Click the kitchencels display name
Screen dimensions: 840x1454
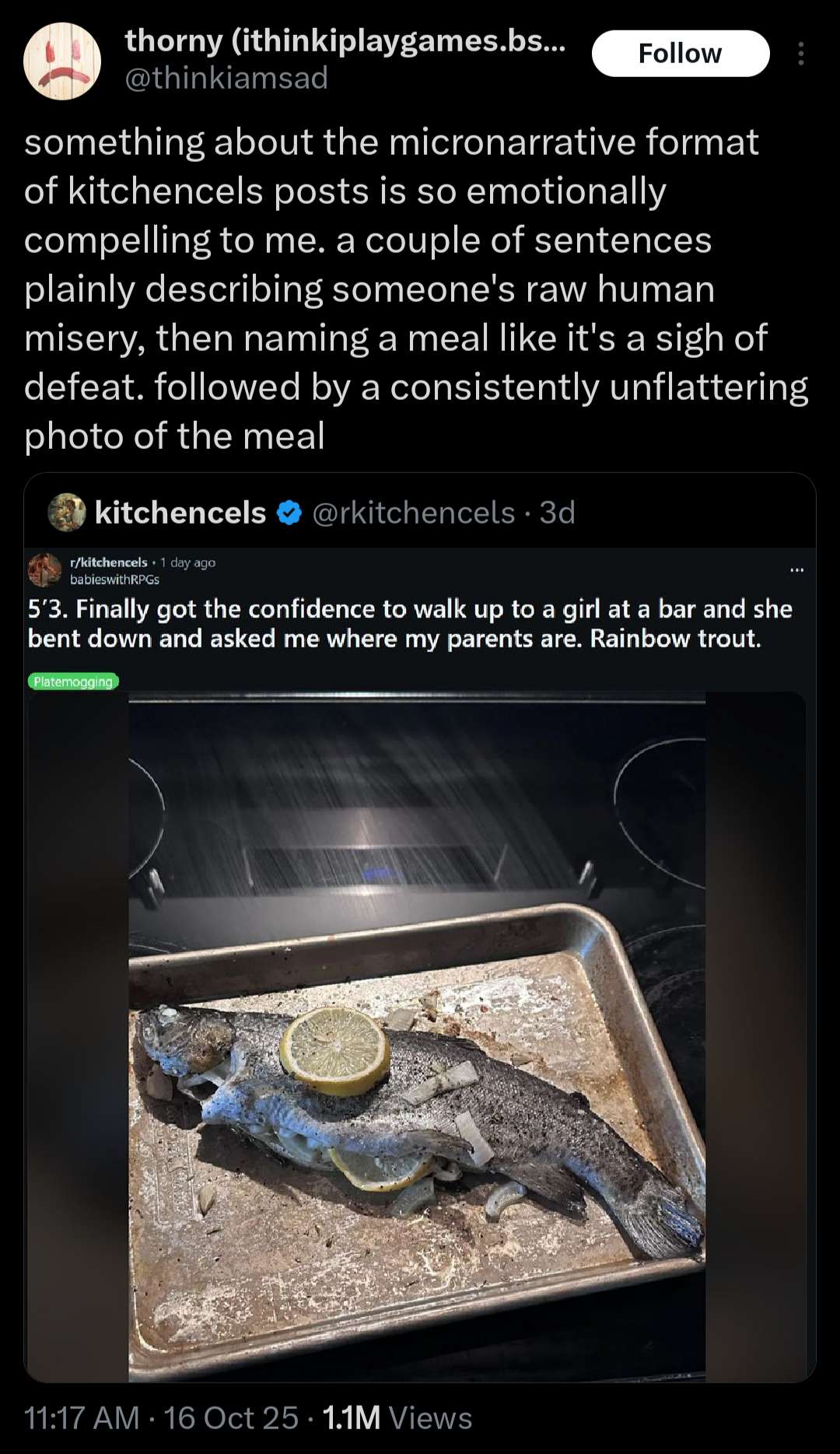tap(180, 513)
